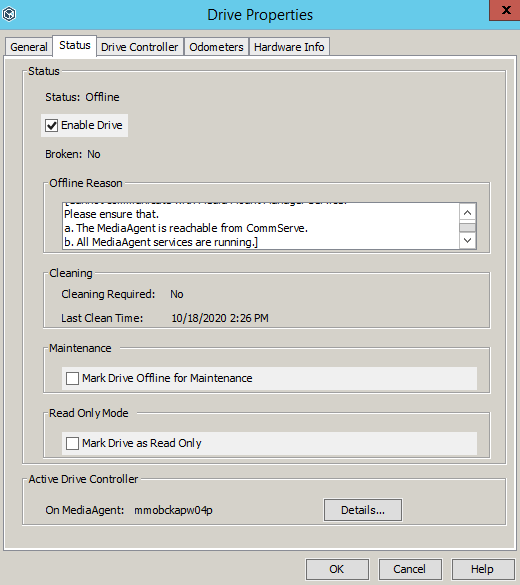This screenshot has width=520, height=585.
Task: Click the MediaAgent name mmobckapw04p
Action: (x=173, y=510)
